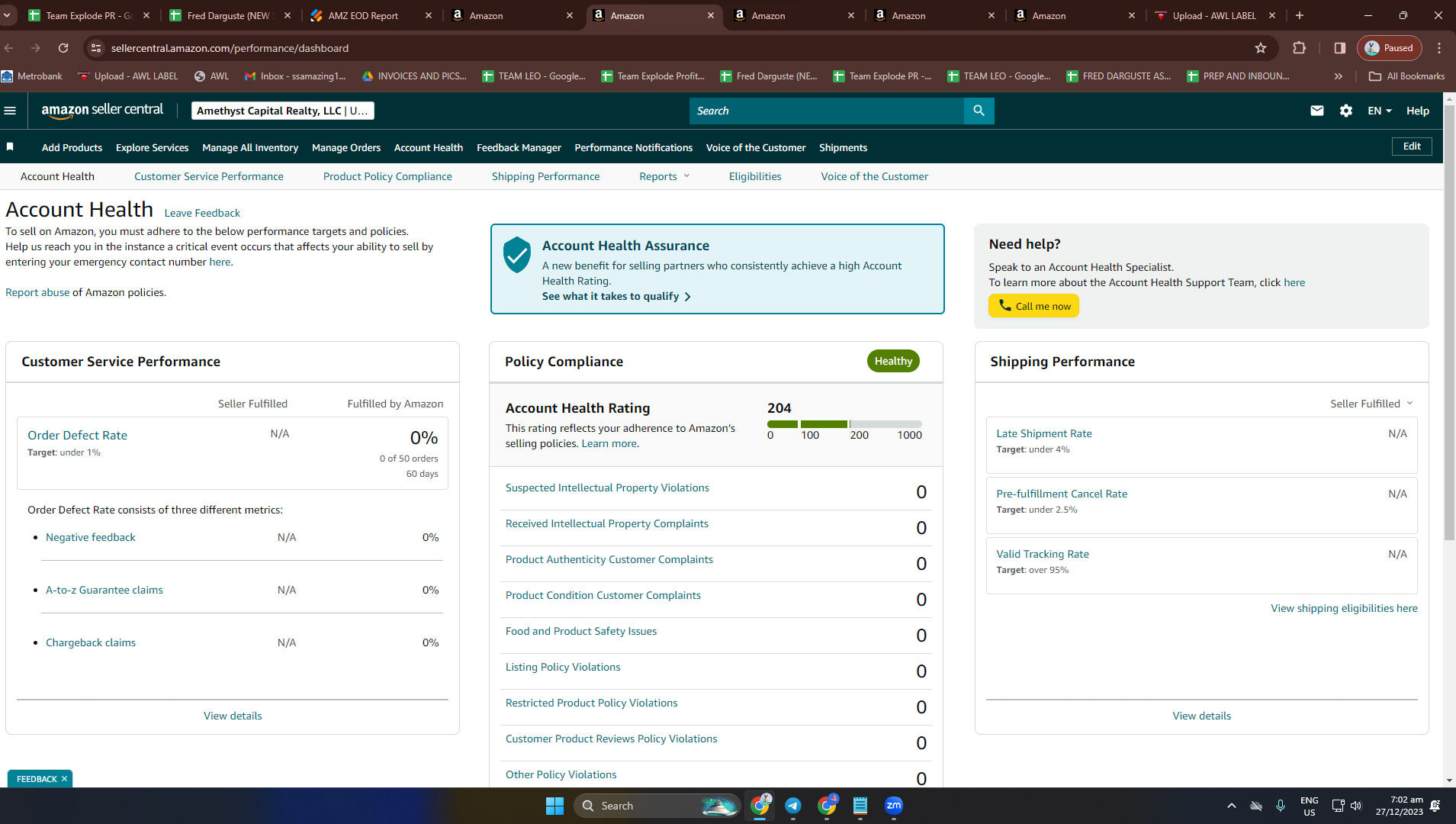Open the Eligibilities tab
Image resolution: width=1456 pixels, height=824 pixels.
754,176
